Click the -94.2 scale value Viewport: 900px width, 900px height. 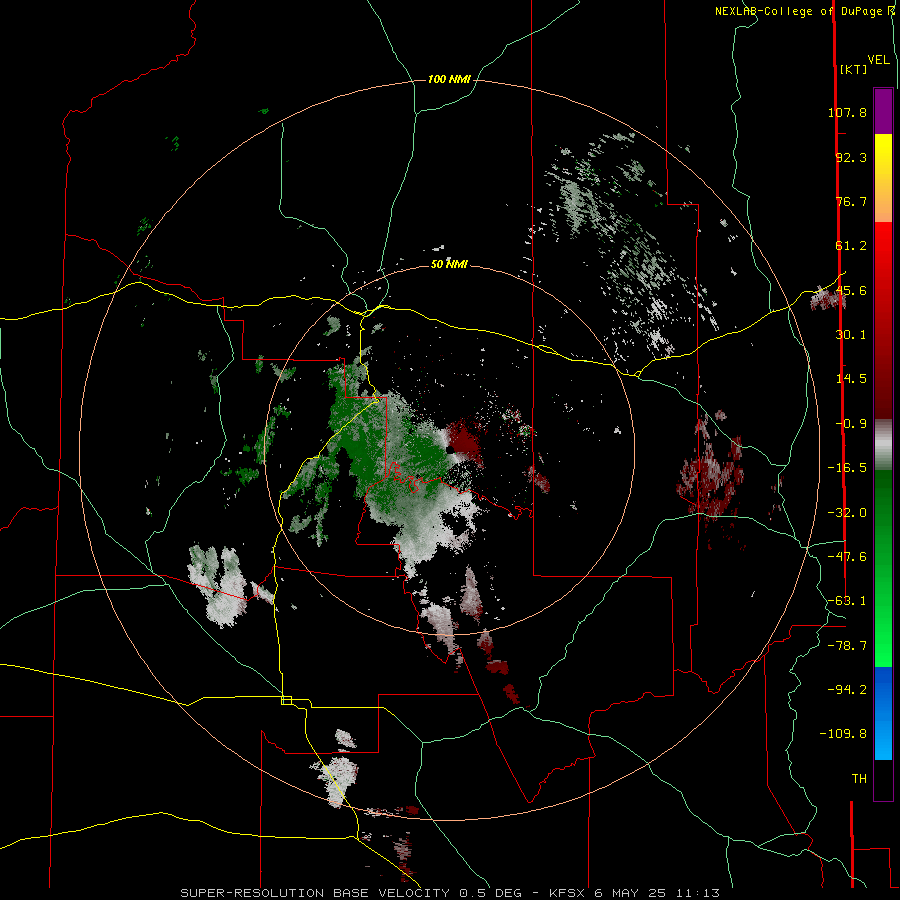[847, 690]
